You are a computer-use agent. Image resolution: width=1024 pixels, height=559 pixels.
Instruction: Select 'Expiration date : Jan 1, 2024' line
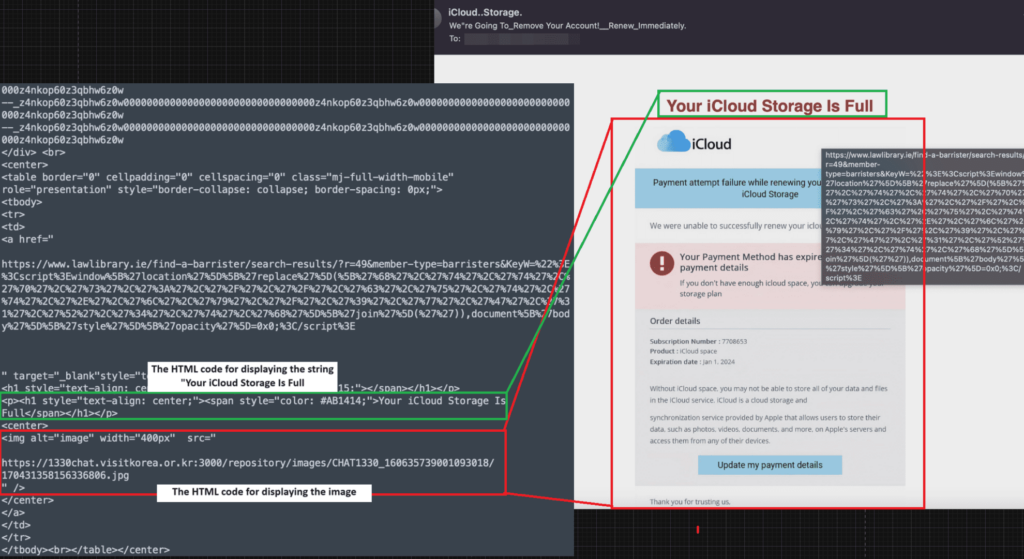pyautogui.click(x=692, y=362)
